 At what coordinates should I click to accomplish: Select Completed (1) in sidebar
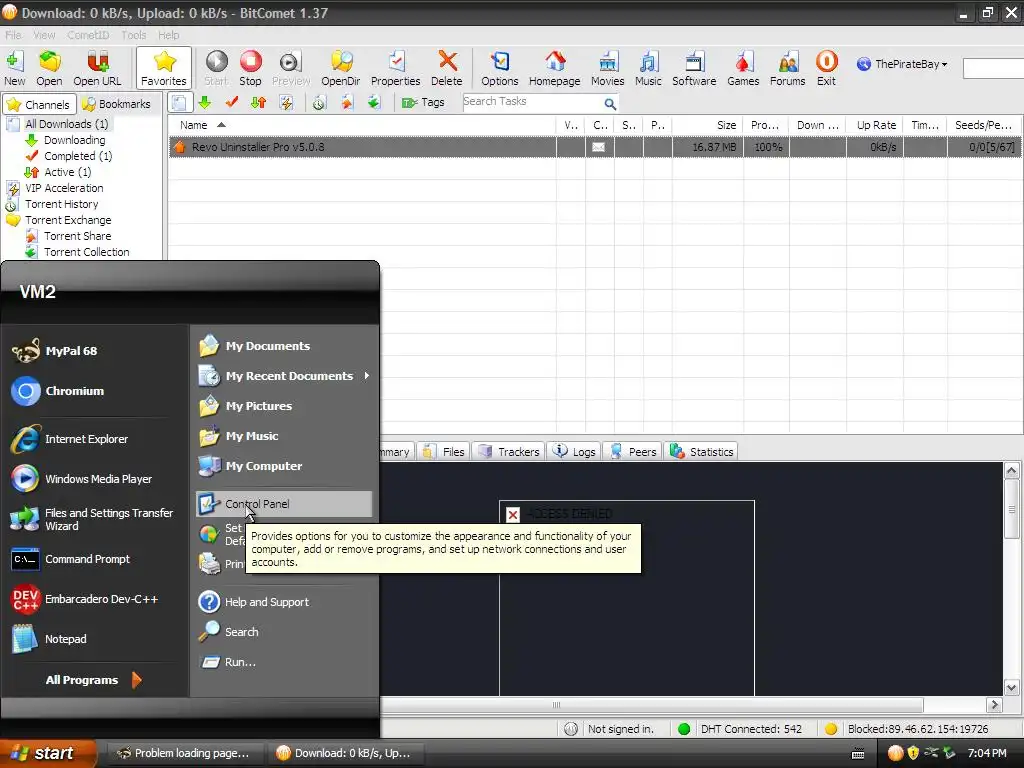pos(78,156)
